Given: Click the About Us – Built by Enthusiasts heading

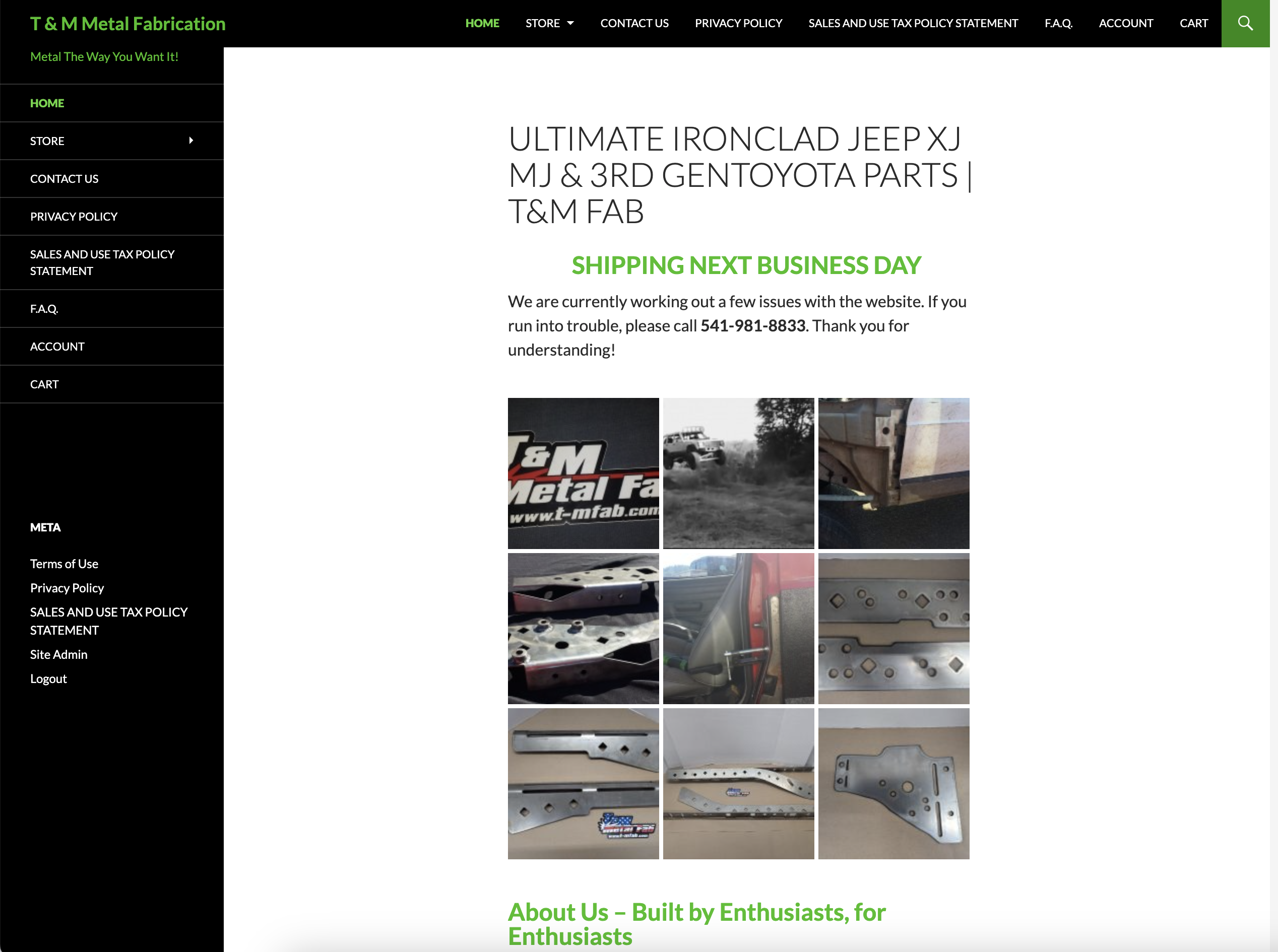Looking at the screenshot, I should click(x=696, y=924).
